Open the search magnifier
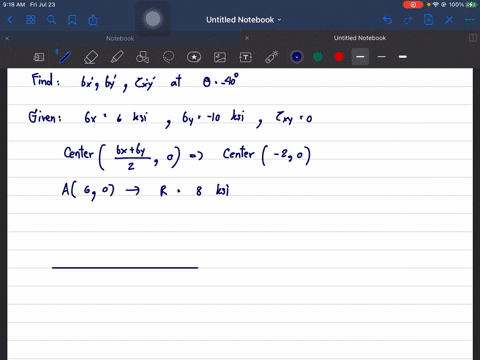This screenshot has height=360, width=480. point(51,20)
